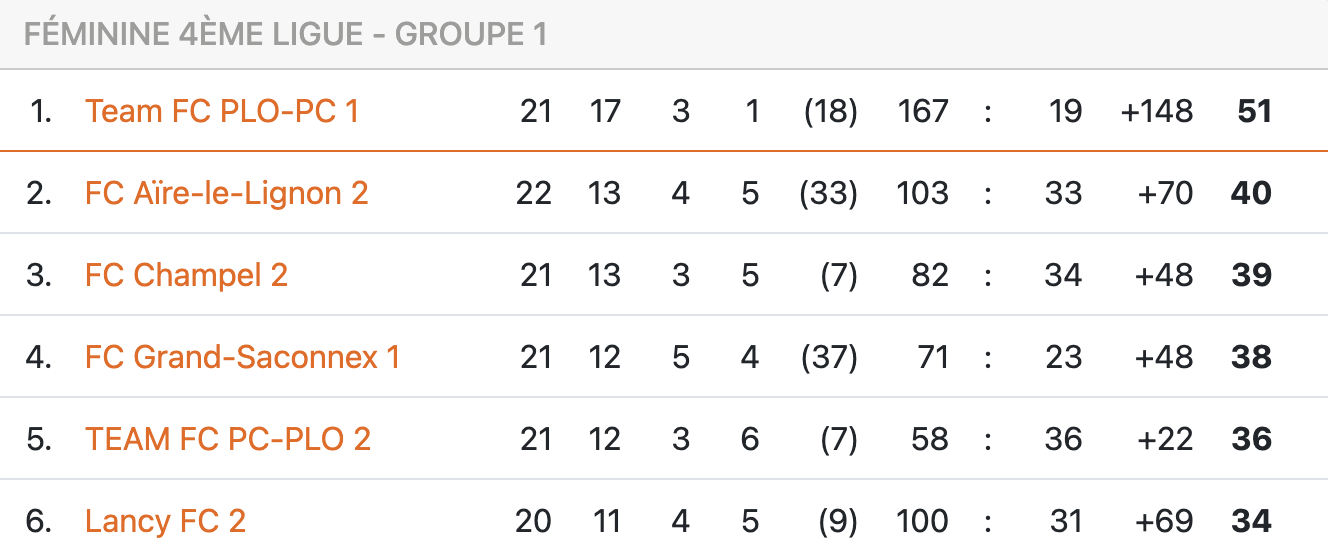Click the Féminine 4ème Ligue Groupe 1 header

point(285,34)
